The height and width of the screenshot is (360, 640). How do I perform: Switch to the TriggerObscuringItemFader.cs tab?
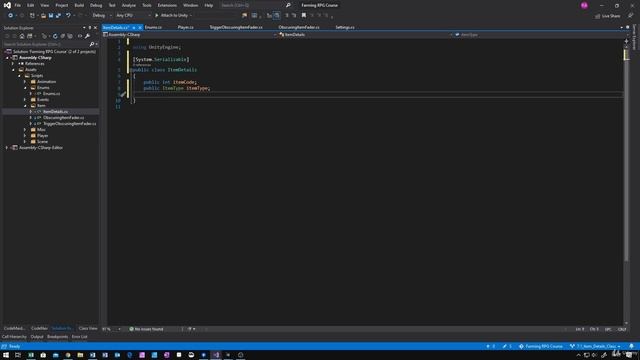[x=236, y=27]
